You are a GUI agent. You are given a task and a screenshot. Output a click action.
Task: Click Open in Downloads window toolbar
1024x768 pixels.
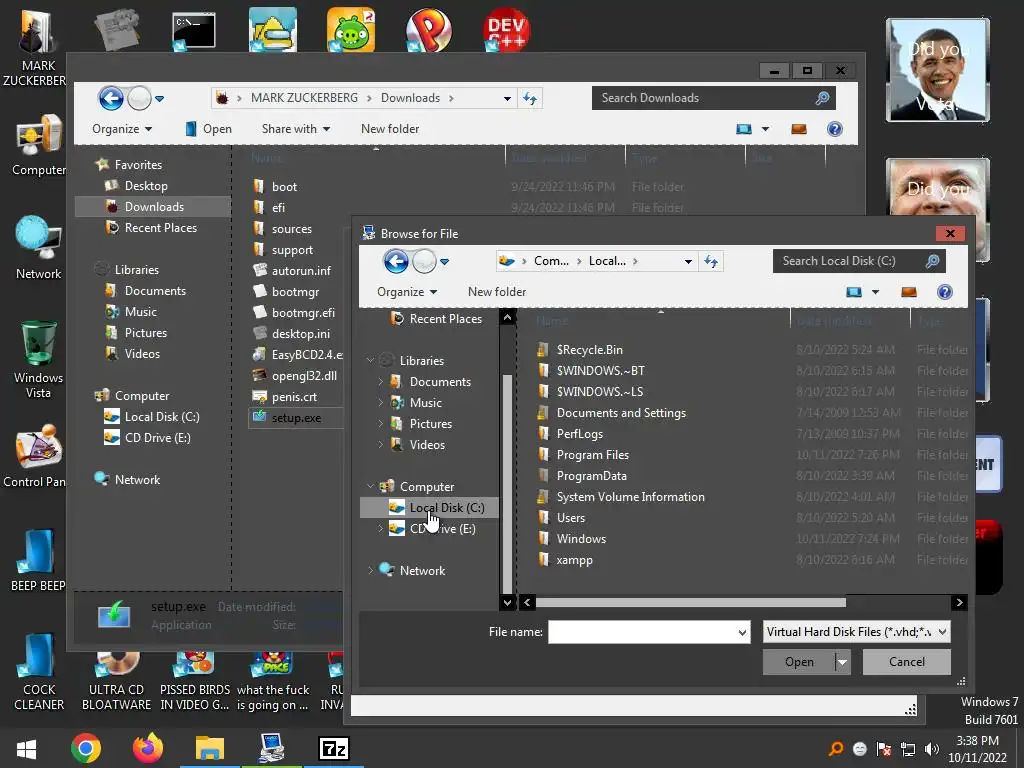pyautogui.click(x=208, y=129)
